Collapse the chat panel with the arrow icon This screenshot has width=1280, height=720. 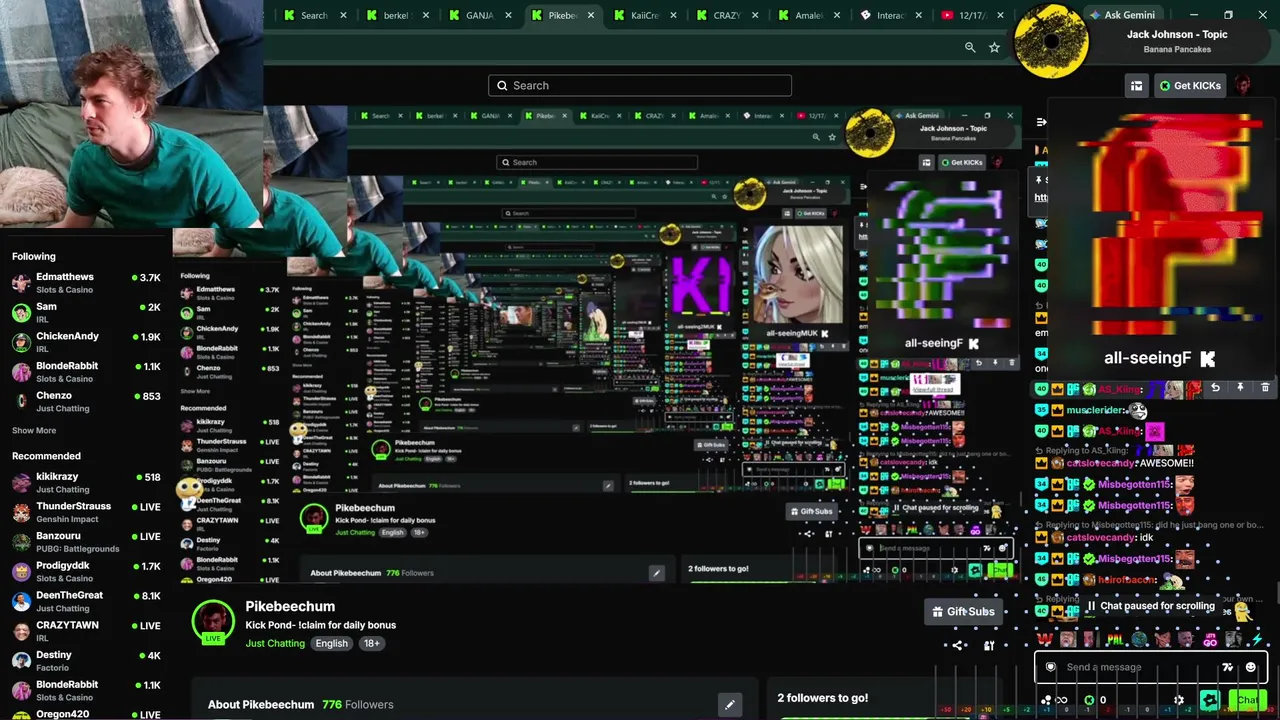point(1041,122)
